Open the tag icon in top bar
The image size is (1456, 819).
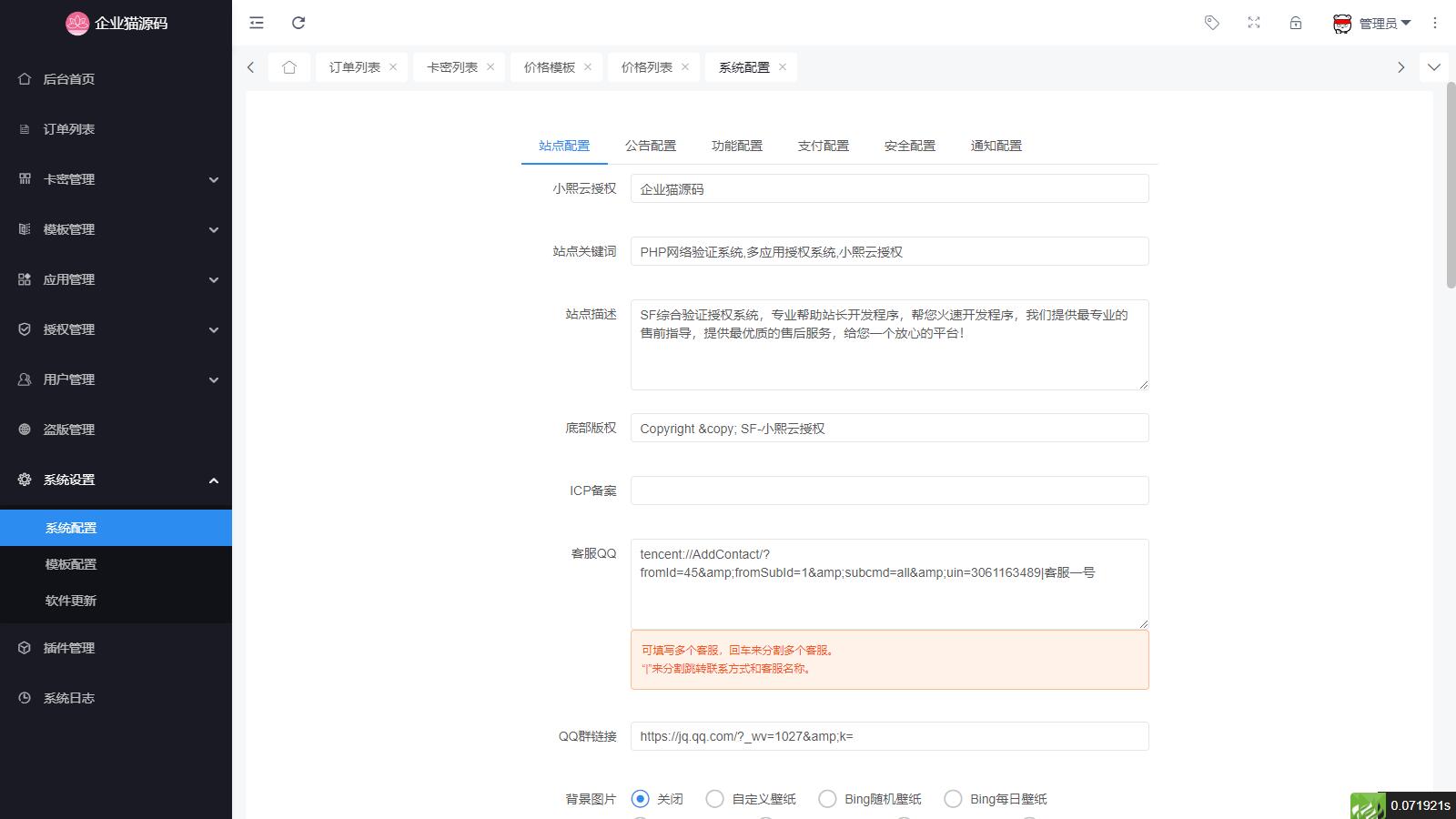click(1211, 23)
